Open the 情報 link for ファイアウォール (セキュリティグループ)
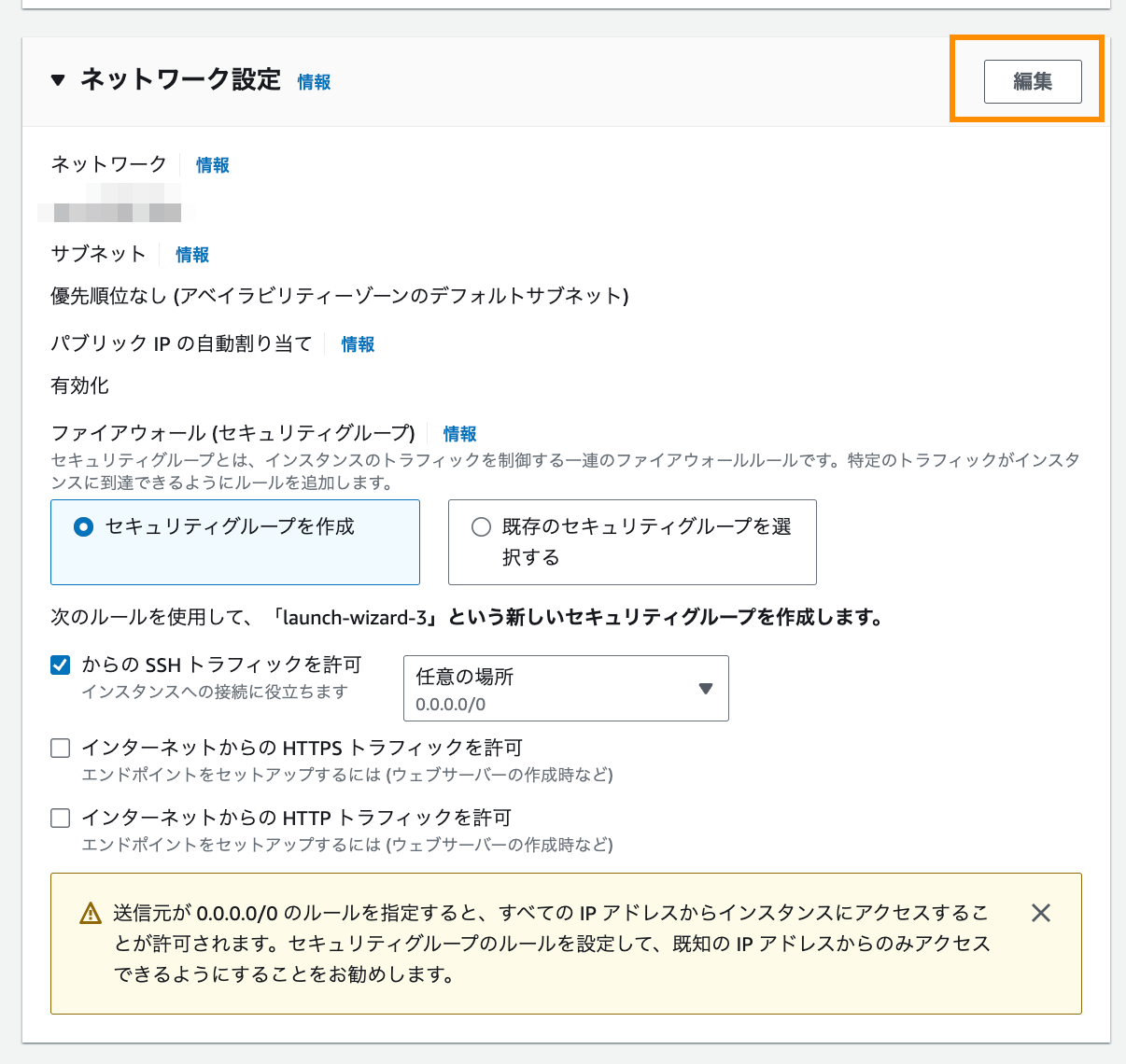This screenshot has height=1064, width=1126. (x=458, y=434)
